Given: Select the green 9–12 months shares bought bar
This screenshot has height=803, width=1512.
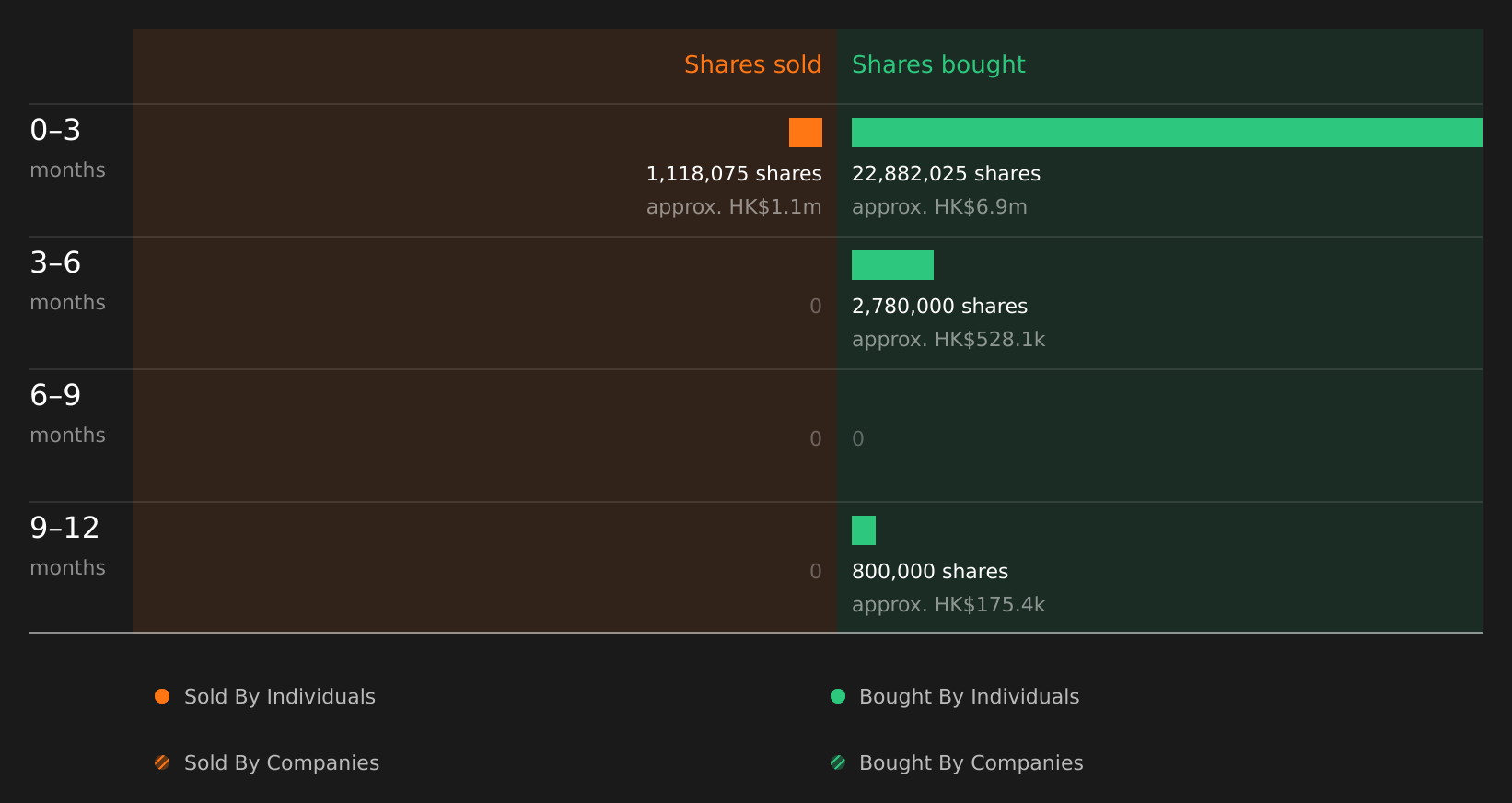Looking at the screenshot, I should click(864, 530).
